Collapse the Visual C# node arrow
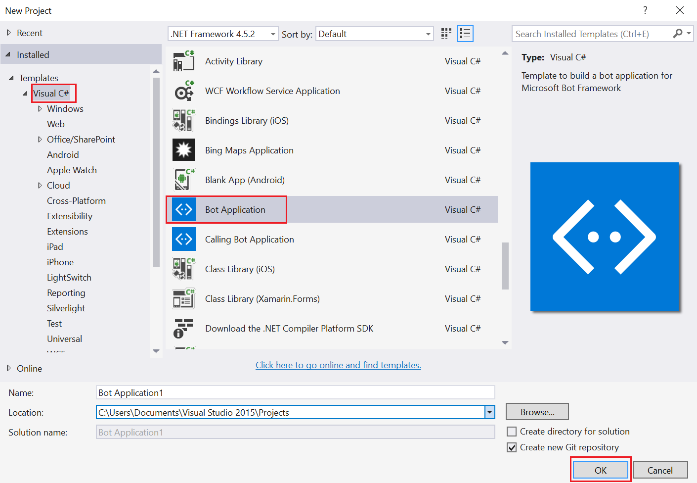The height and width of the screenshot is (483, 697). 25,93
